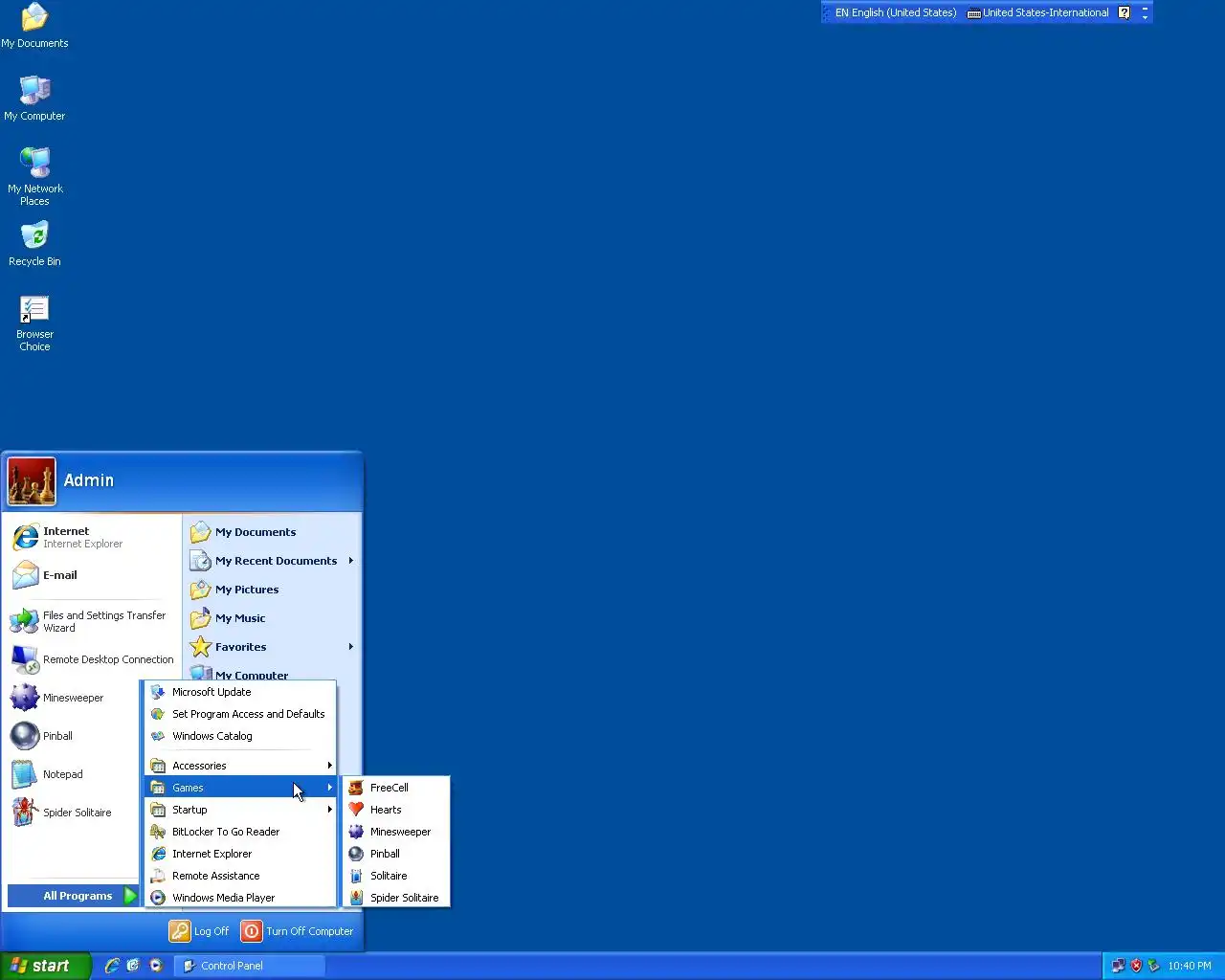1225x980 pixels.
Task: Launch BitLocker To Go Reader
Action: point(240,832)
